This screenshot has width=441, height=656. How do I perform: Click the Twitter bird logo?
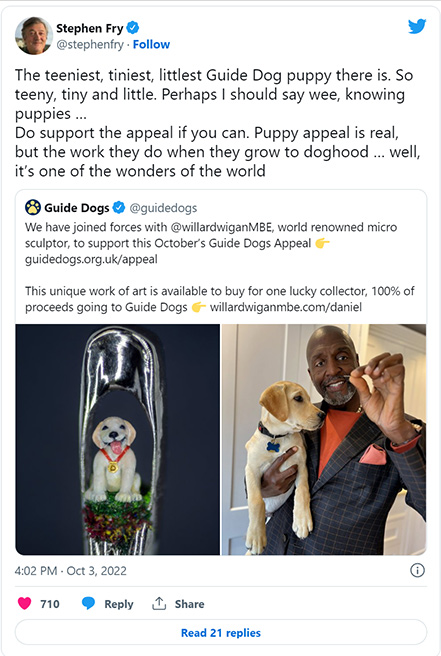(417, 26)
